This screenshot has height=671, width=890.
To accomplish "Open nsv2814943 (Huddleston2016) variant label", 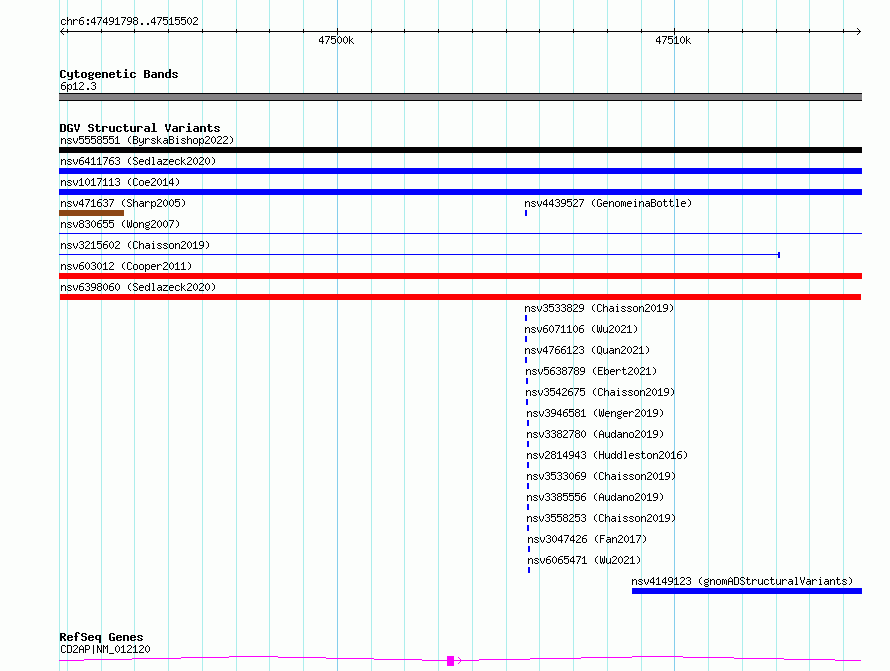I will pyautogui.click(x=607, y=455).
